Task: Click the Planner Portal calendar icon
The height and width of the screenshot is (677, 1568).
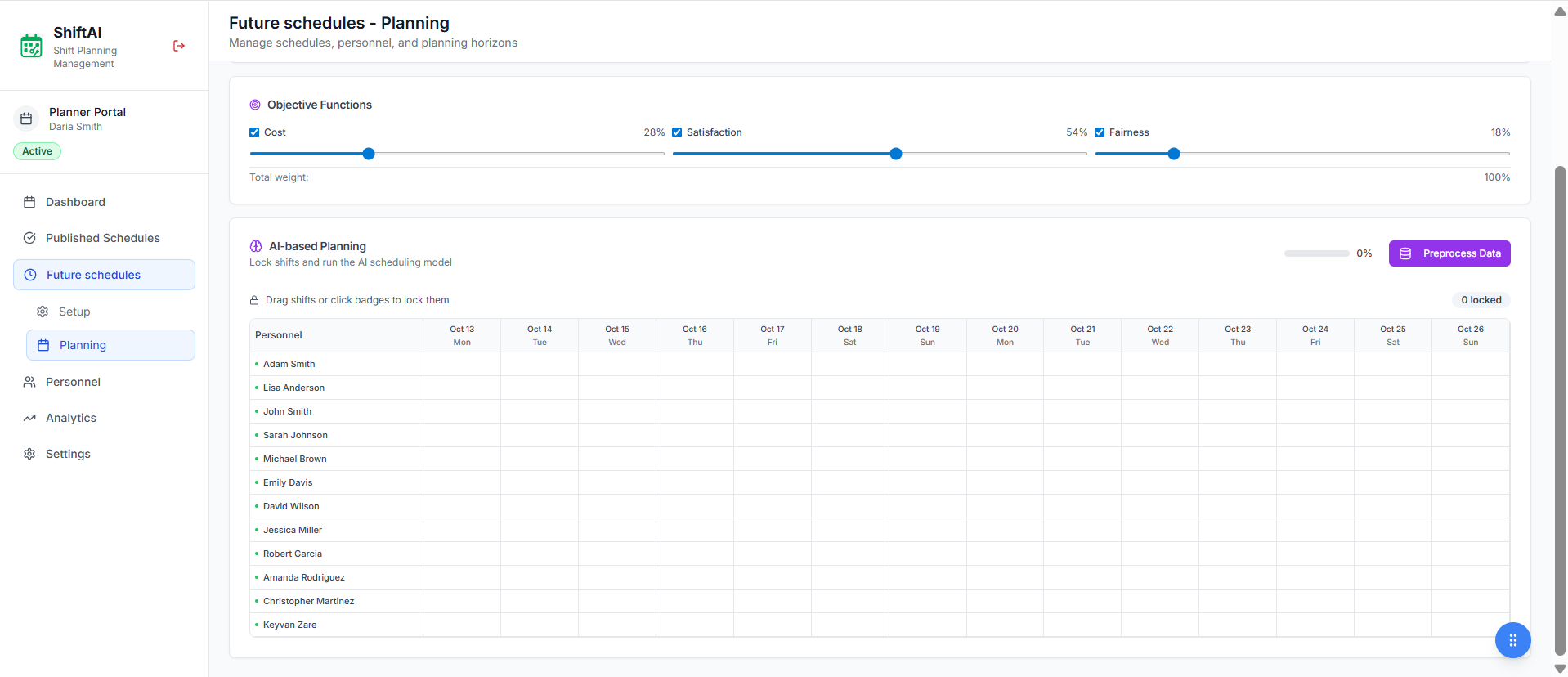Action: (x=26, y=119)
